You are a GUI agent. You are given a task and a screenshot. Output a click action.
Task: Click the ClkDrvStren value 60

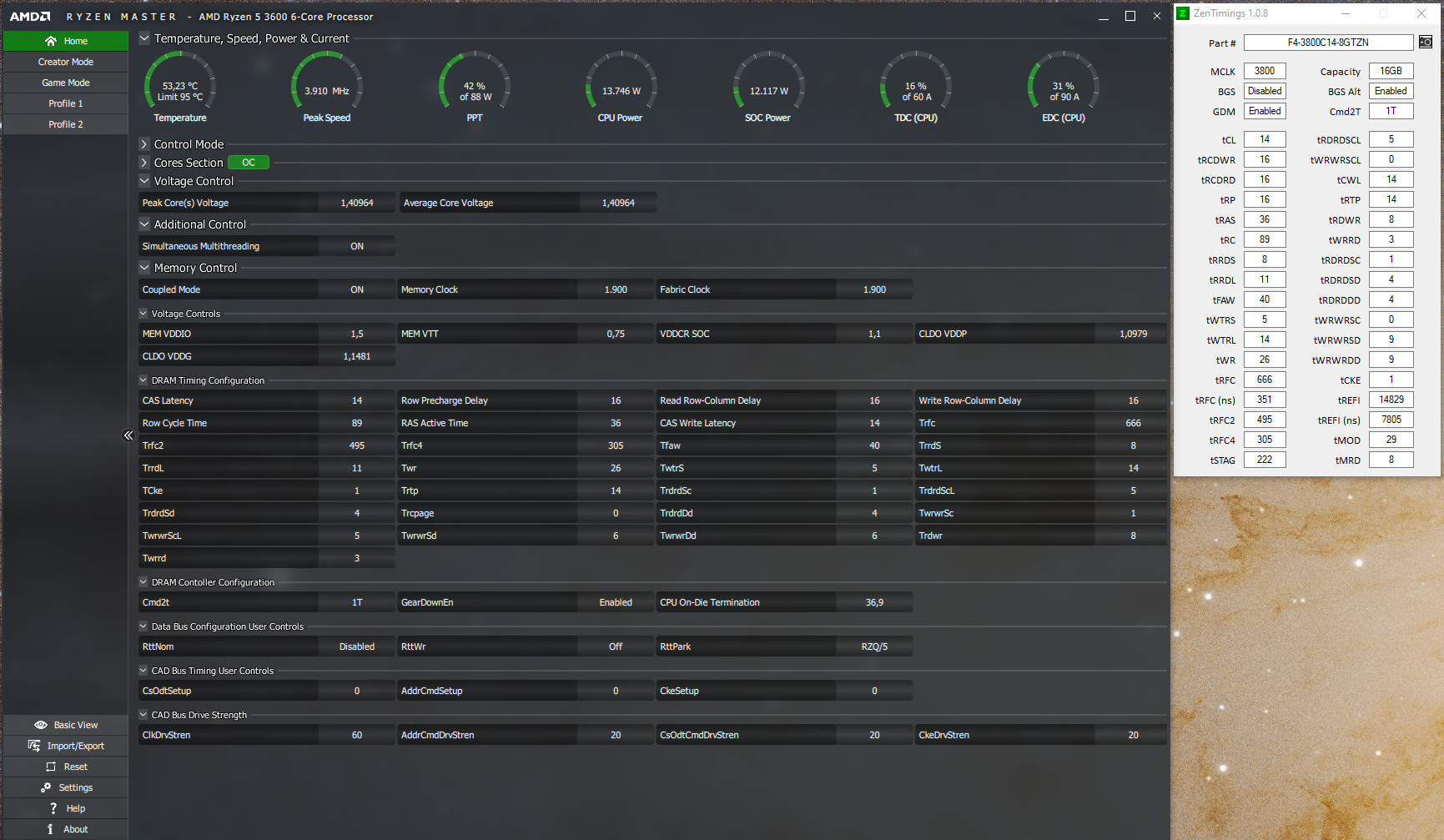point(357,735)
